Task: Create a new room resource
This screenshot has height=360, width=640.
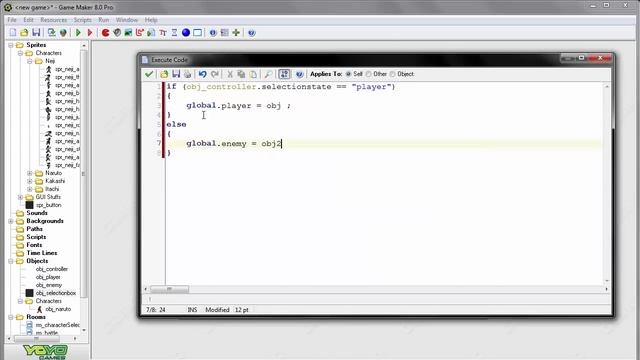Action: coord(198,33)
